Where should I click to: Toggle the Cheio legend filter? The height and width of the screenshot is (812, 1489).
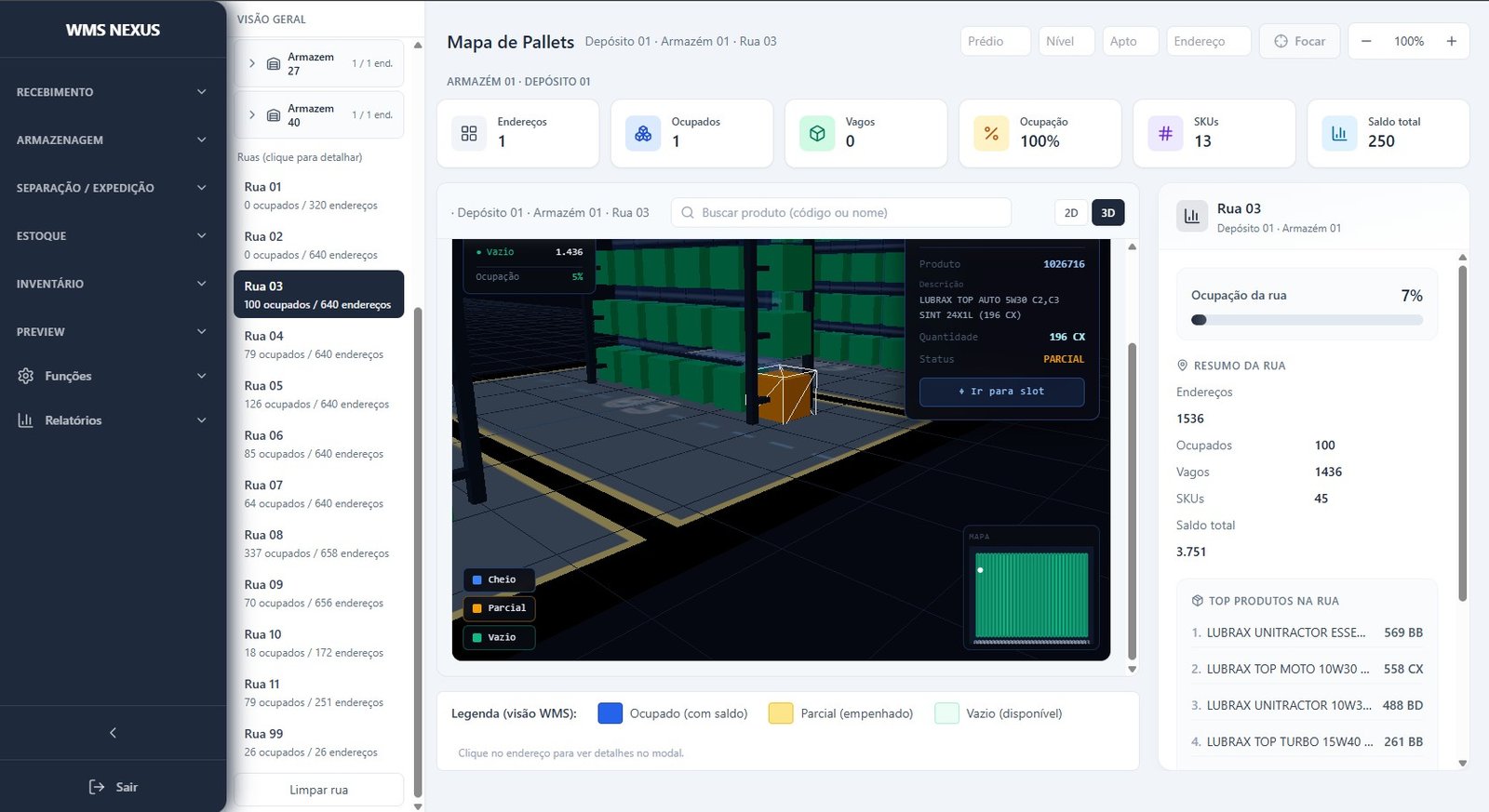pyautogui.click(x=499, y=579)
